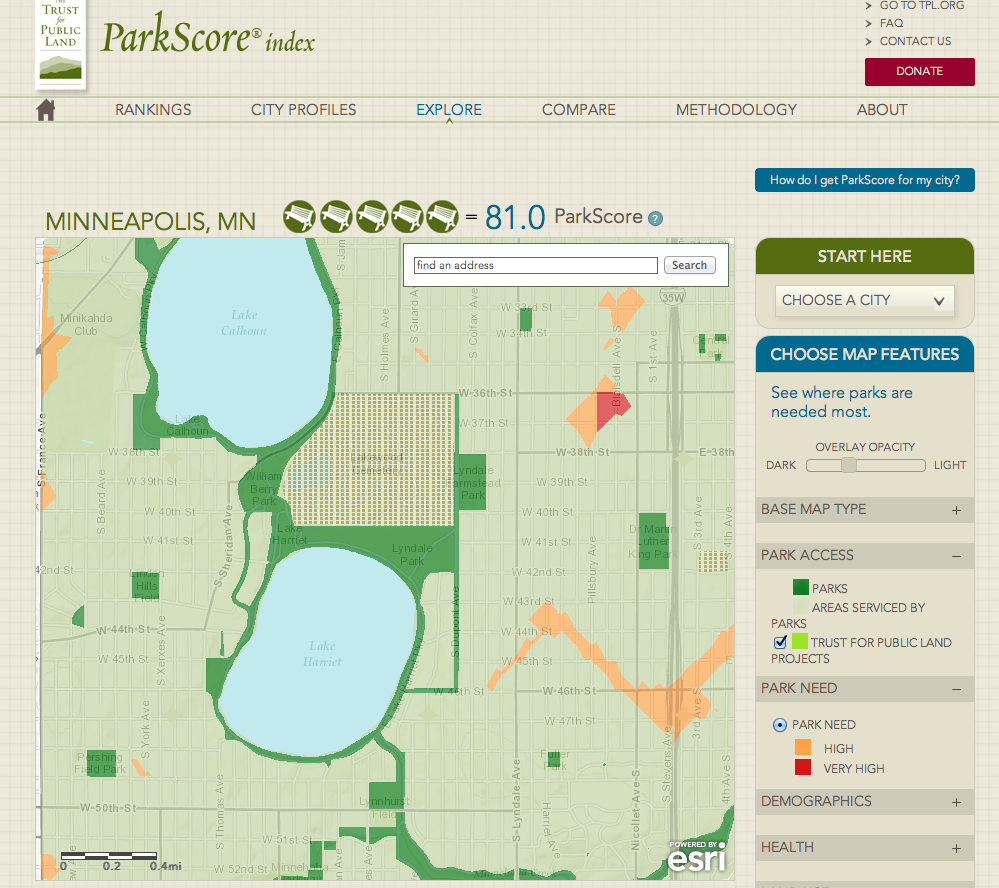Click the 81.0 ParkScore value

coord(515,217)
